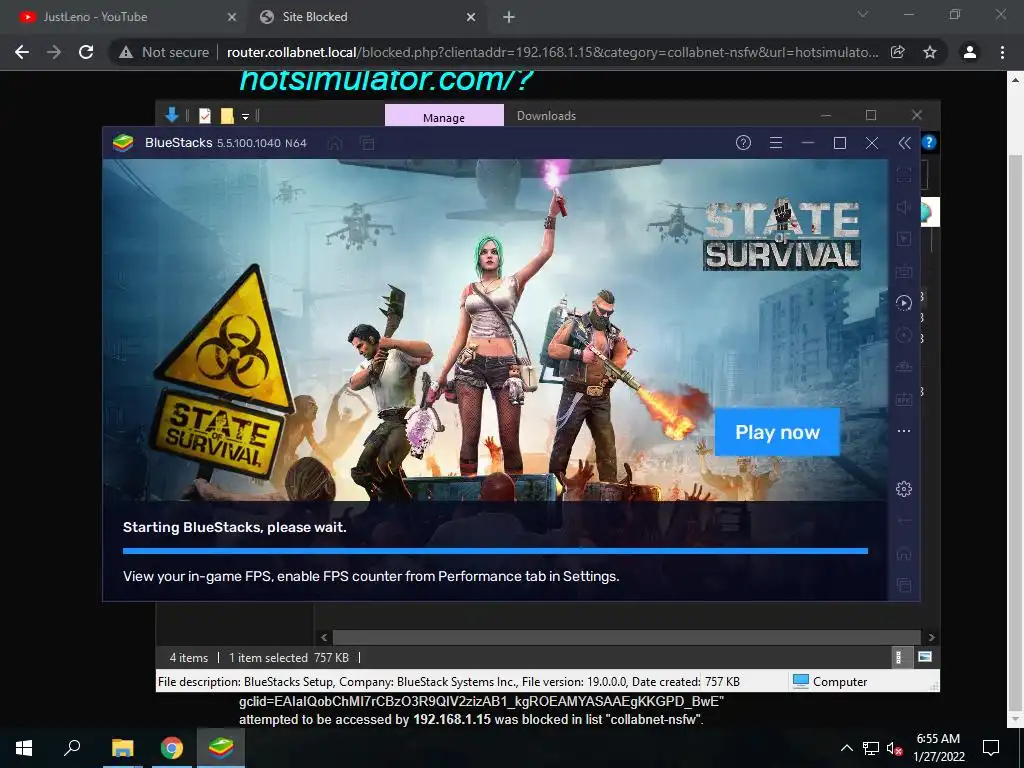This screenshot has height=768, width=1024.
Task: Open the Windows Start menu
Action: pos(24,748)
